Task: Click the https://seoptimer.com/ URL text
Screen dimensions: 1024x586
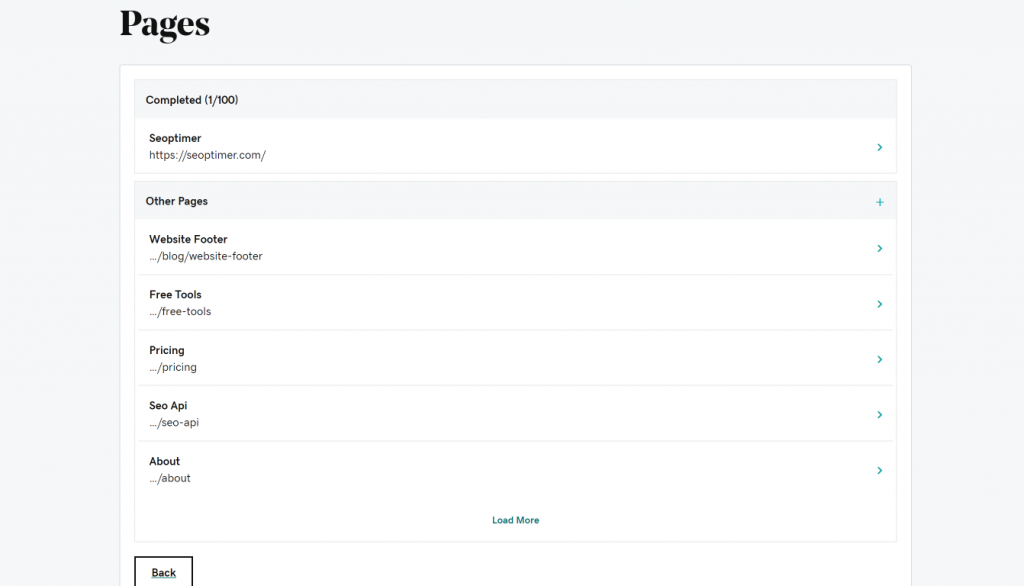Action: (207, 155)
